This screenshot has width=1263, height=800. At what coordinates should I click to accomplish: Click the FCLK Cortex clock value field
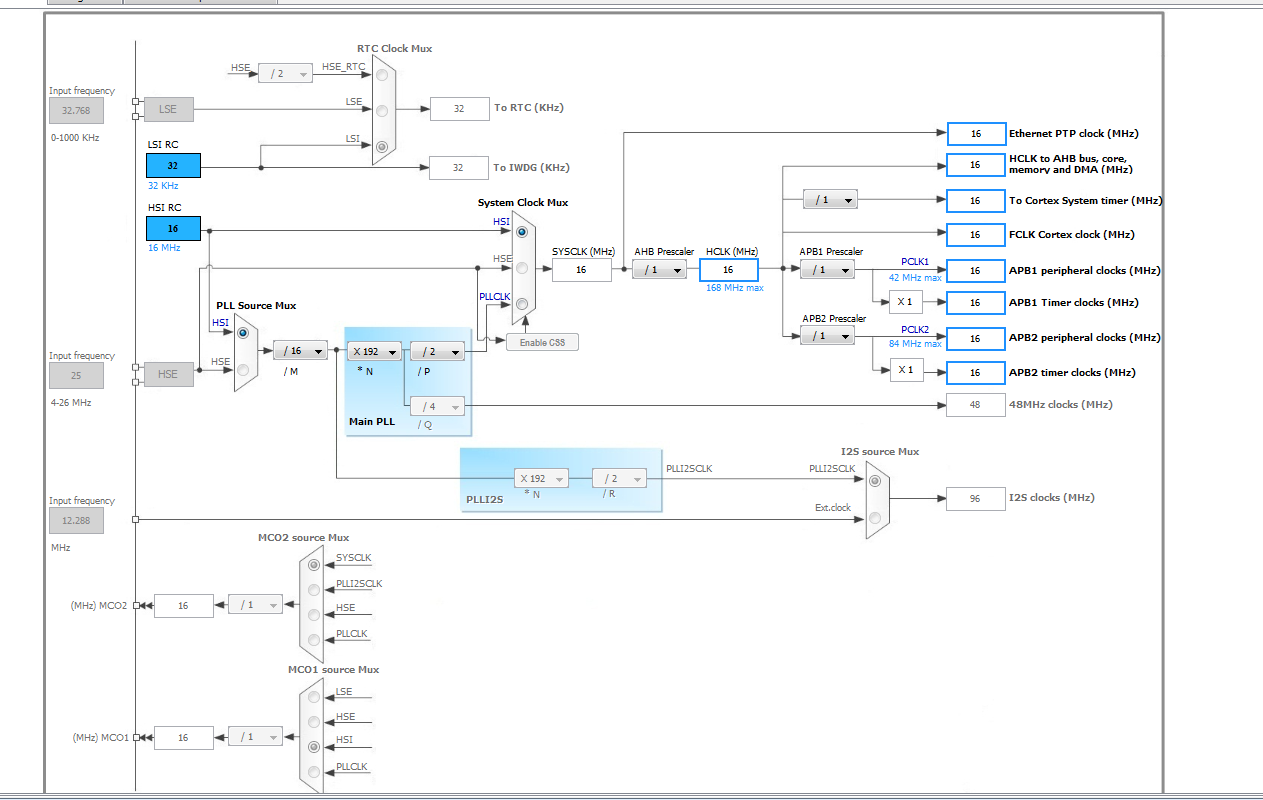(x=976, y=235)
